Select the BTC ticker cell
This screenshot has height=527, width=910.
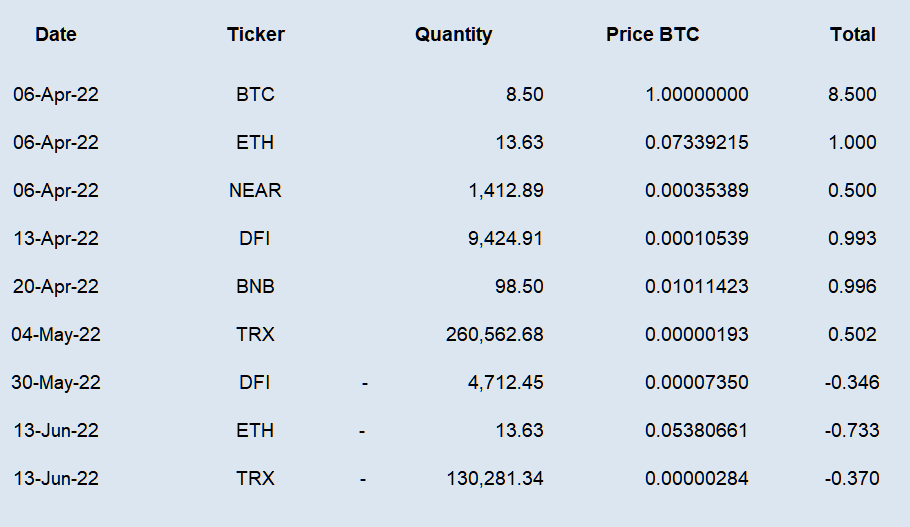(255, 94)
